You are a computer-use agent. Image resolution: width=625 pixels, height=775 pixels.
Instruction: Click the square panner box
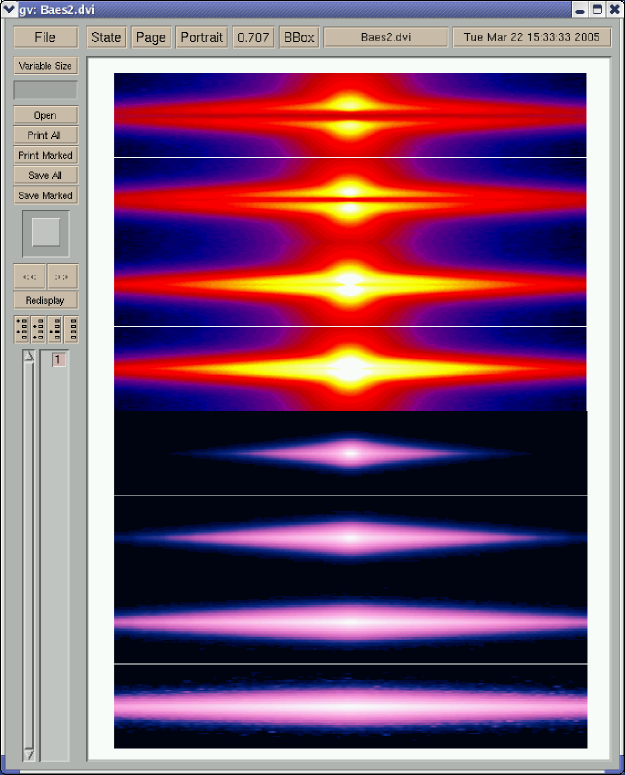(x=46, y=233)
